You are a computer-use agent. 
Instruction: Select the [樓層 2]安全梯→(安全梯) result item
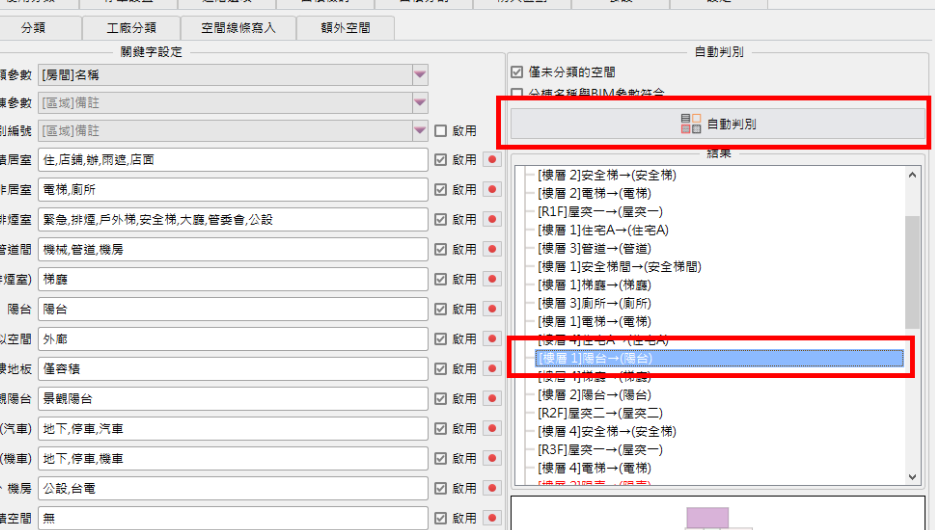pos(606,175)
